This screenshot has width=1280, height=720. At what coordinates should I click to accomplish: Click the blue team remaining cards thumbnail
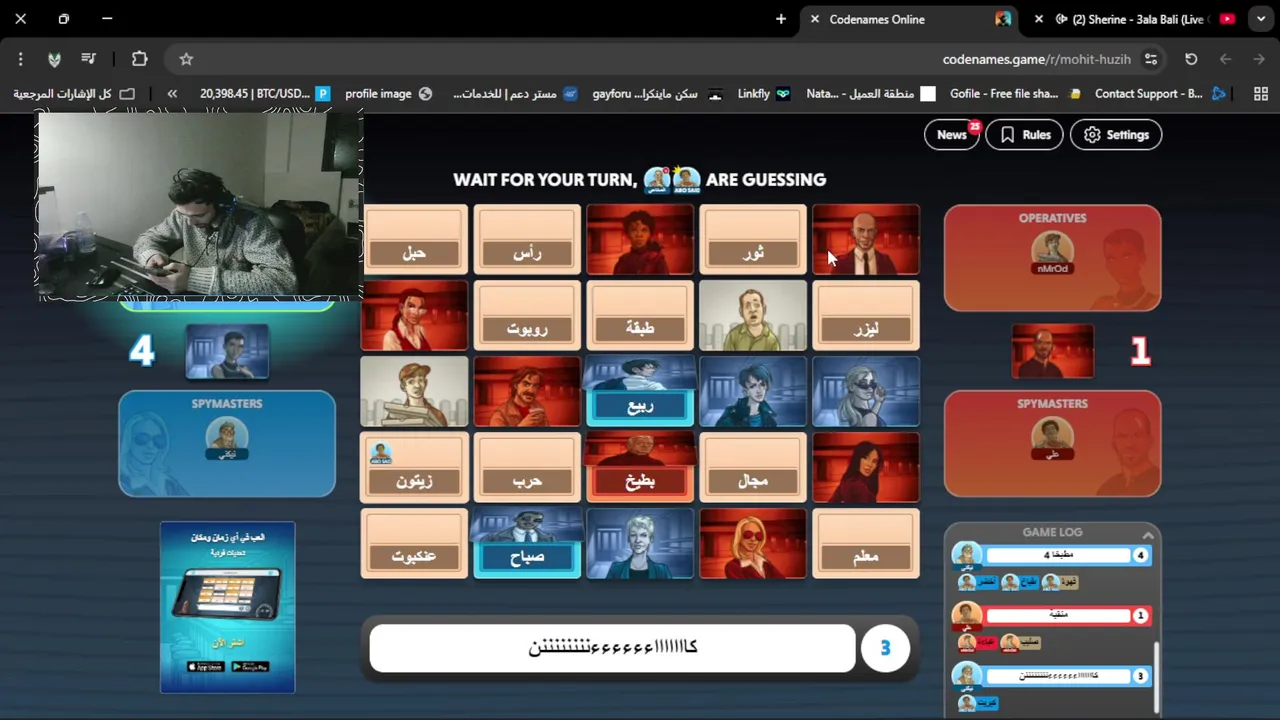pos(227,351)
